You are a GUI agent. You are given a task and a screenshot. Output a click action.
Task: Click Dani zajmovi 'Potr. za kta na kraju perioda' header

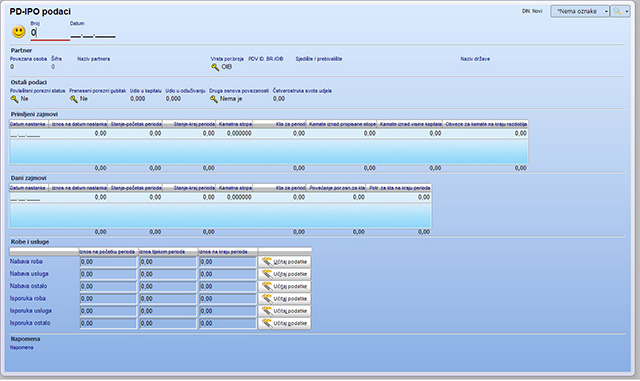(x=399, y=188)
